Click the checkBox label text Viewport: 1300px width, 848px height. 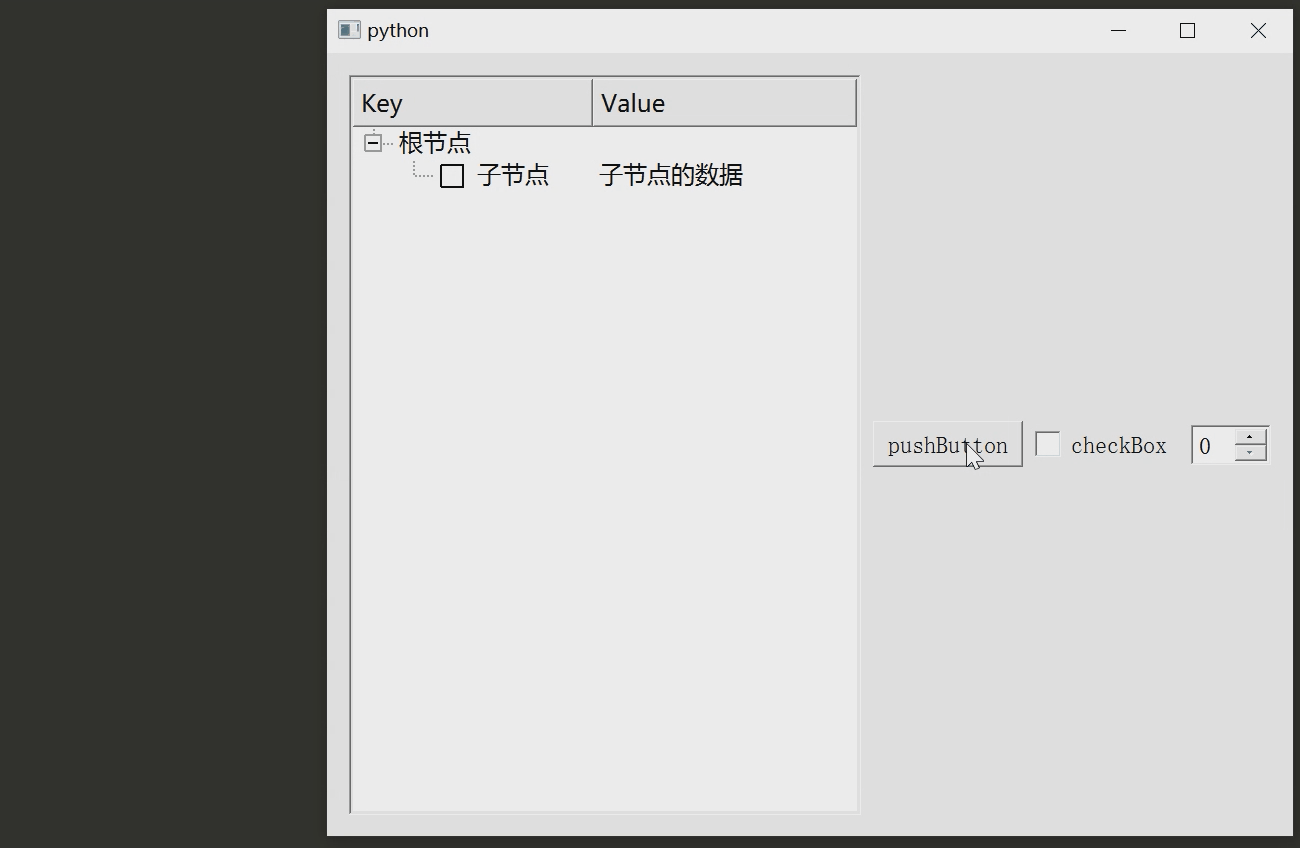point(1118,445)
